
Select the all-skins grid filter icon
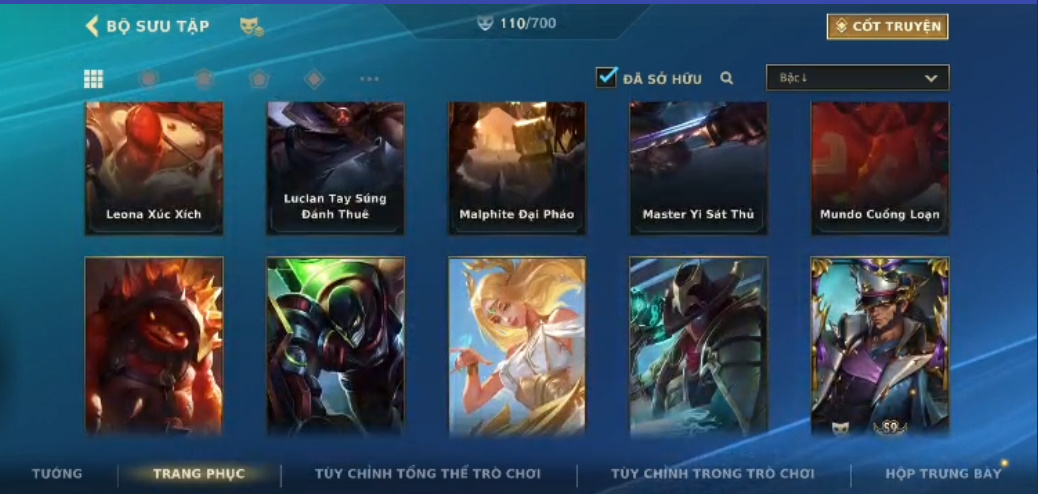tap(93, 79)
